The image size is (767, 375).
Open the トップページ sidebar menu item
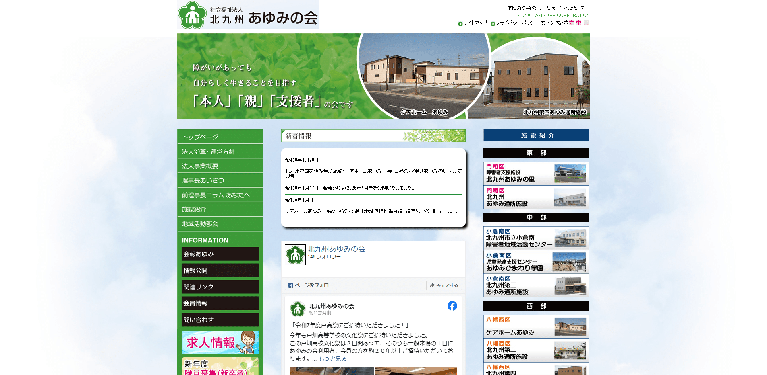coord(220,136)
